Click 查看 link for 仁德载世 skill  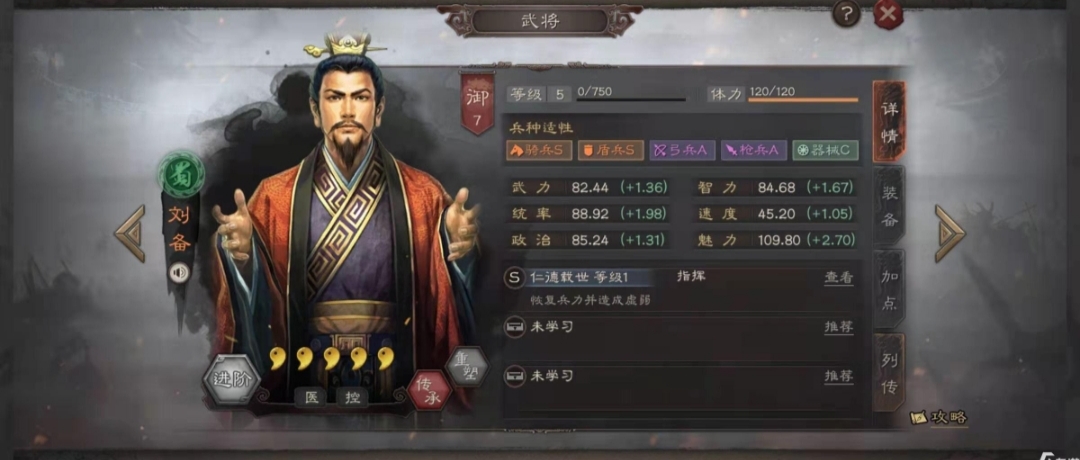pyautogui.click(x=839, y=278)
